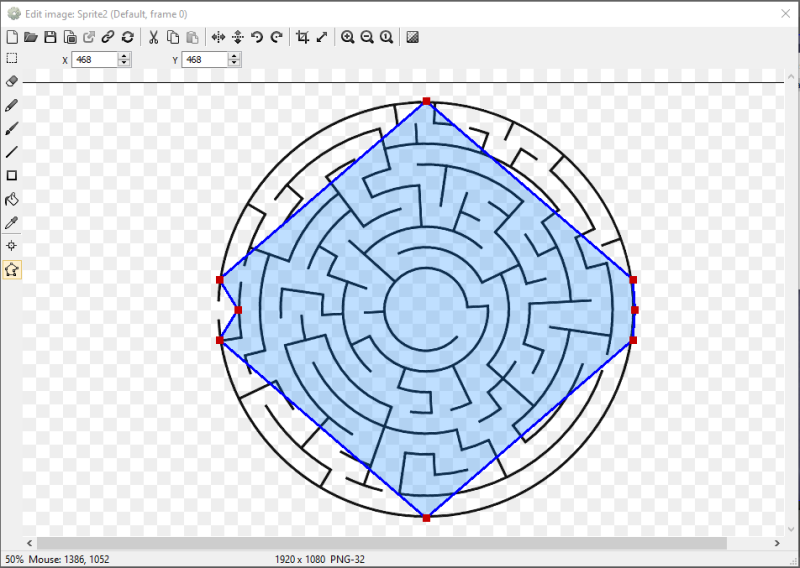Rotate image counter-clockwise

[257, 37]
